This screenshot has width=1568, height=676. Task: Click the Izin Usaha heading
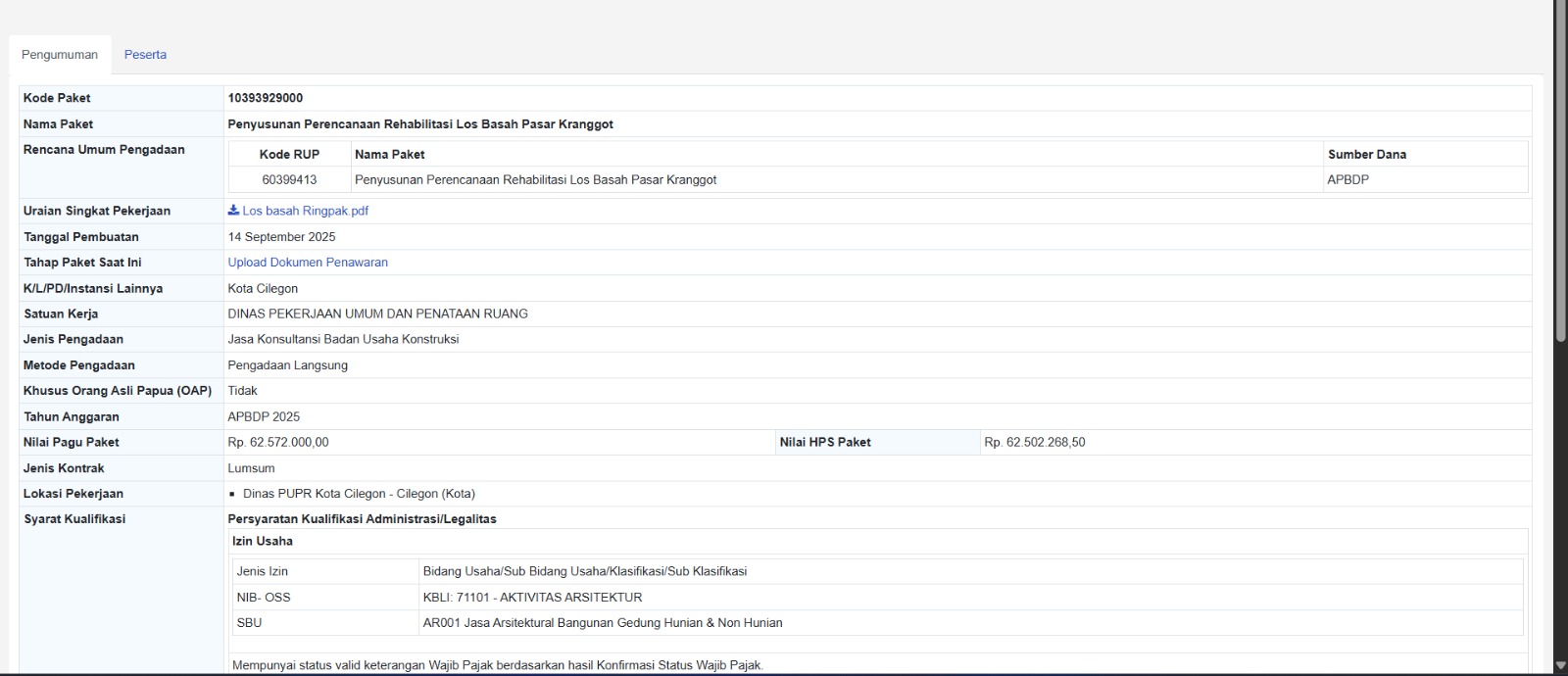click(x=262, y=542)
